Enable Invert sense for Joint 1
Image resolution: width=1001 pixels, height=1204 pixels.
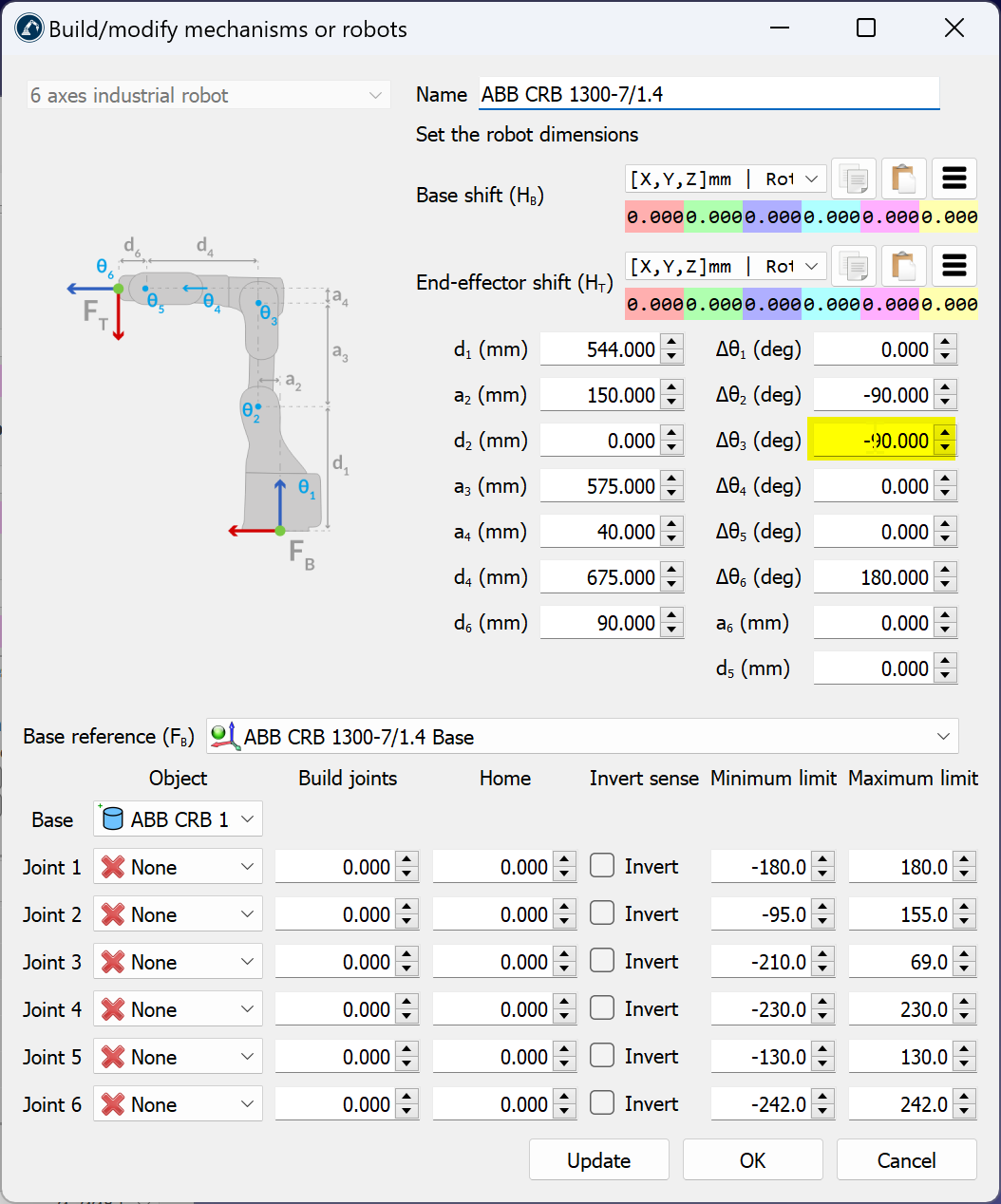tap(602, 865)
